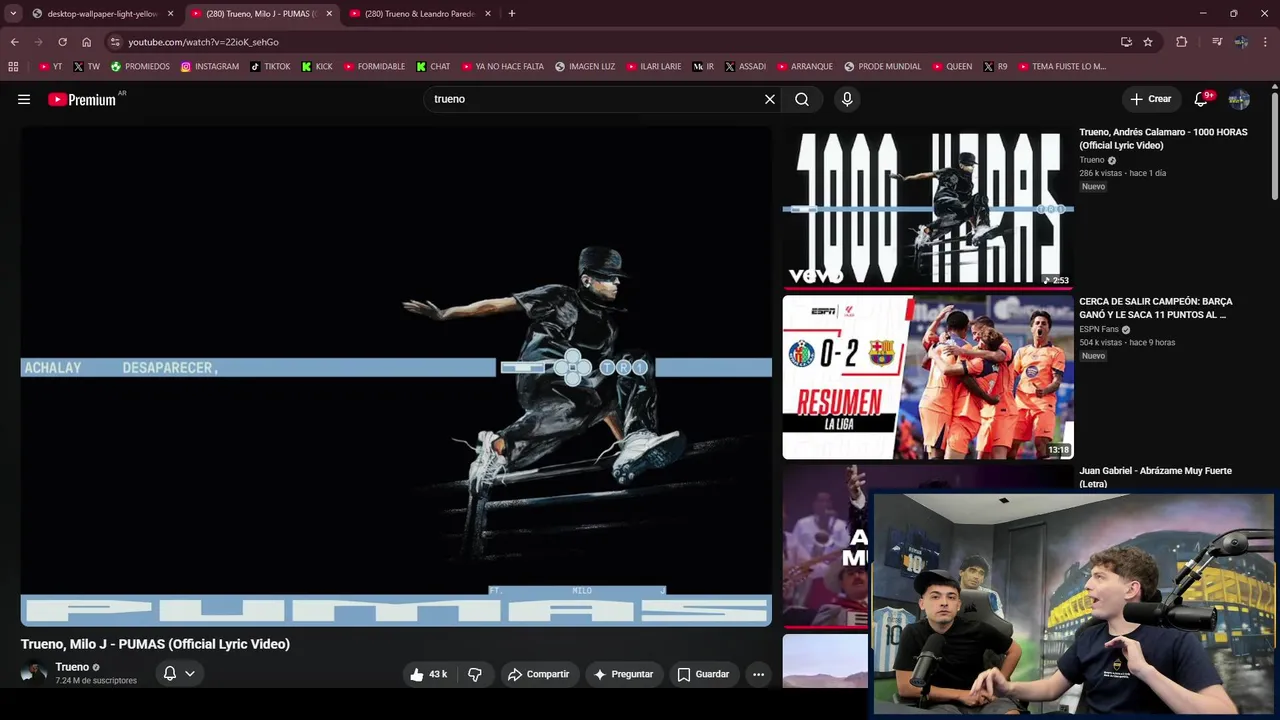Click the browser address bar URL

[x=203, y=42]
